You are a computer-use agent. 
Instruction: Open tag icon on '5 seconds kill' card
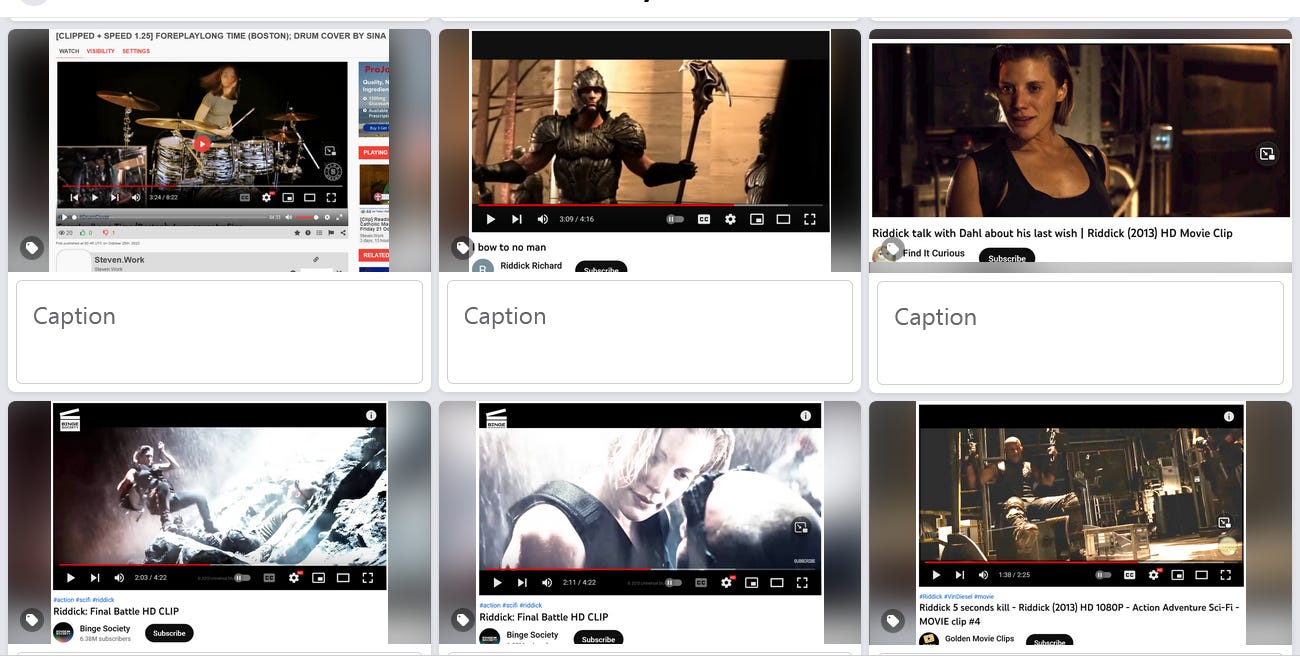tap(892, 621)
